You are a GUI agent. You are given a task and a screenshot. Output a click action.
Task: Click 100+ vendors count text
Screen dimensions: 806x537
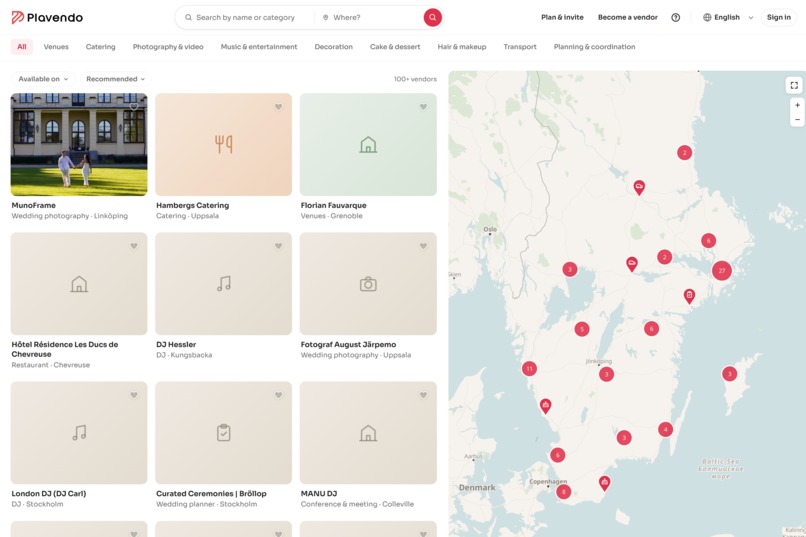point(415,79)
